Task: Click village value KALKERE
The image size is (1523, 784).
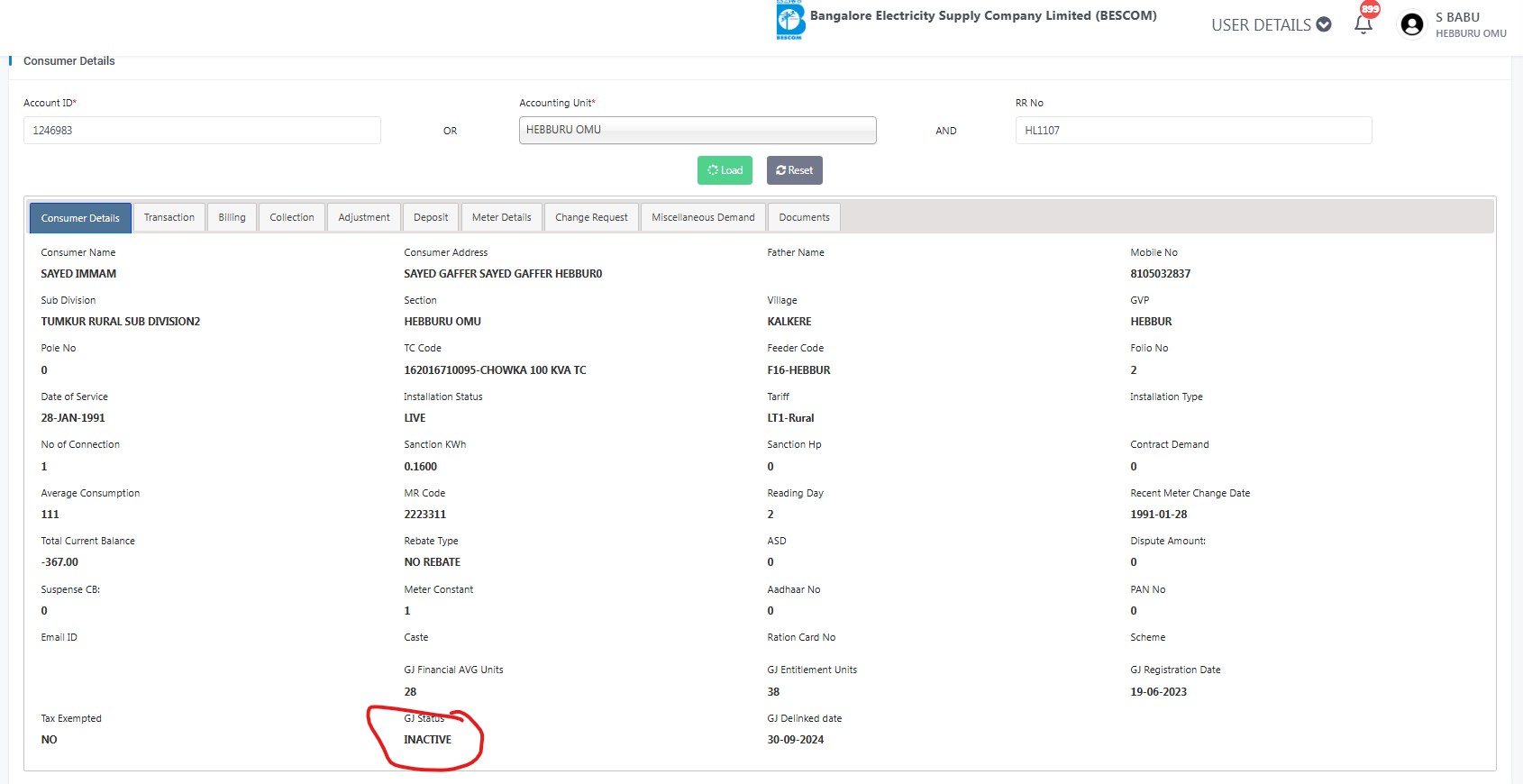Action: pyautogui.click(x=789, y=322)
